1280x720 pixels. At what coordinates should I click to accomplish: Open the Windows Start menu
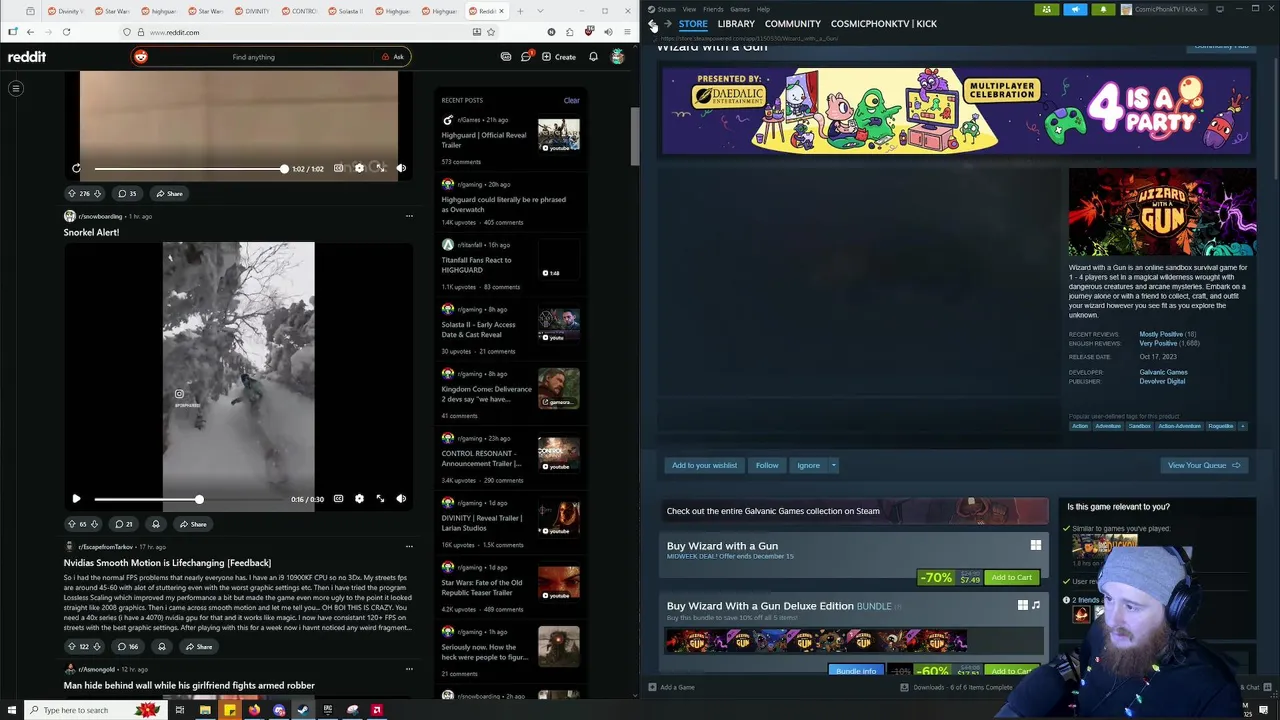(x=11, y=710)
